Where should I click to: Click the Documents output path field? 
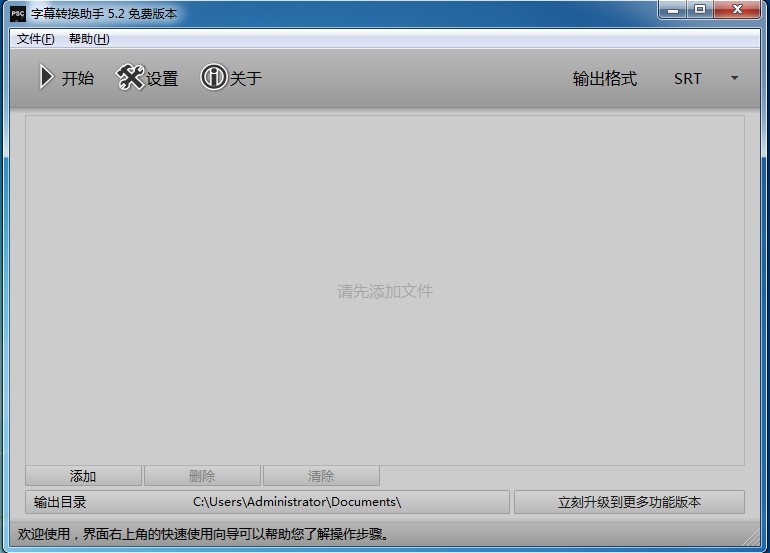(x=297, y=502)
